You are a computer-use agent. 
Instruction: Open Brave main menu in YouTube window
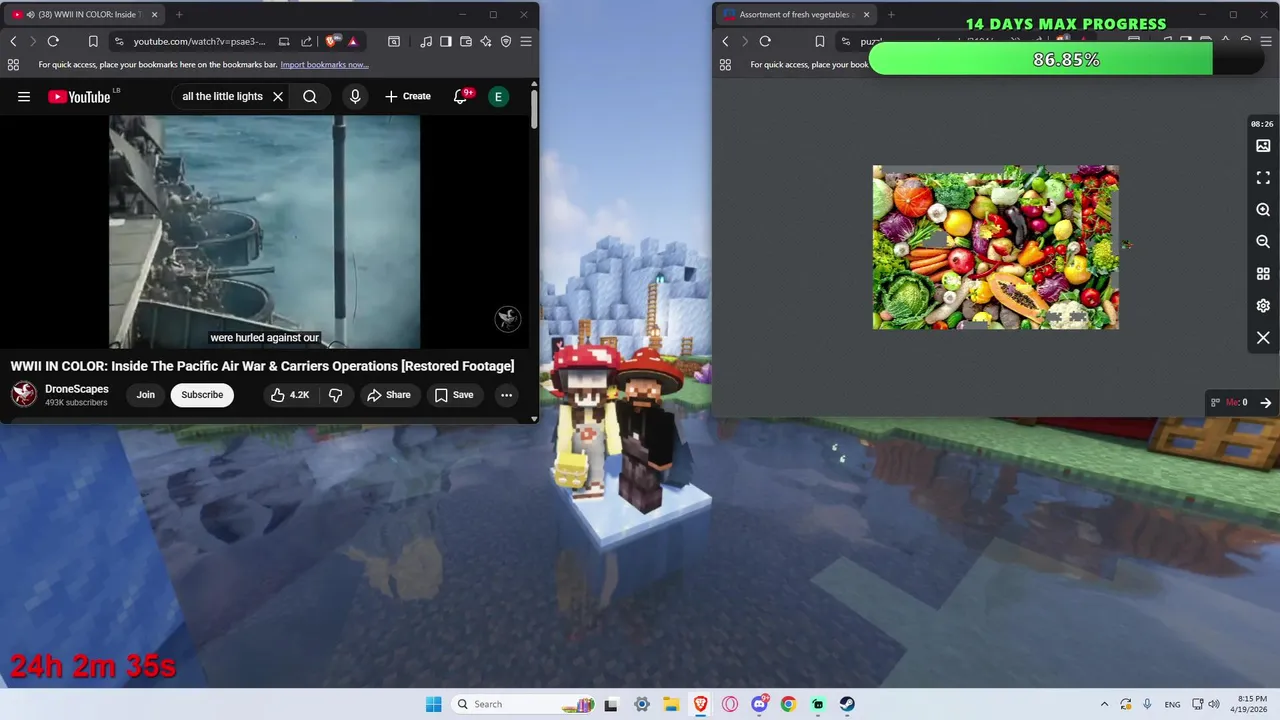click(526, 41)
